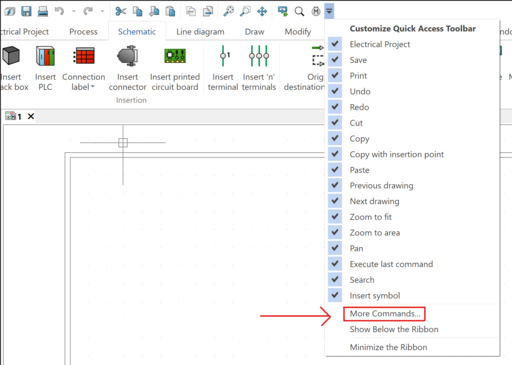Insert printed circuit board
512x365 pixels.
[175, 68]
